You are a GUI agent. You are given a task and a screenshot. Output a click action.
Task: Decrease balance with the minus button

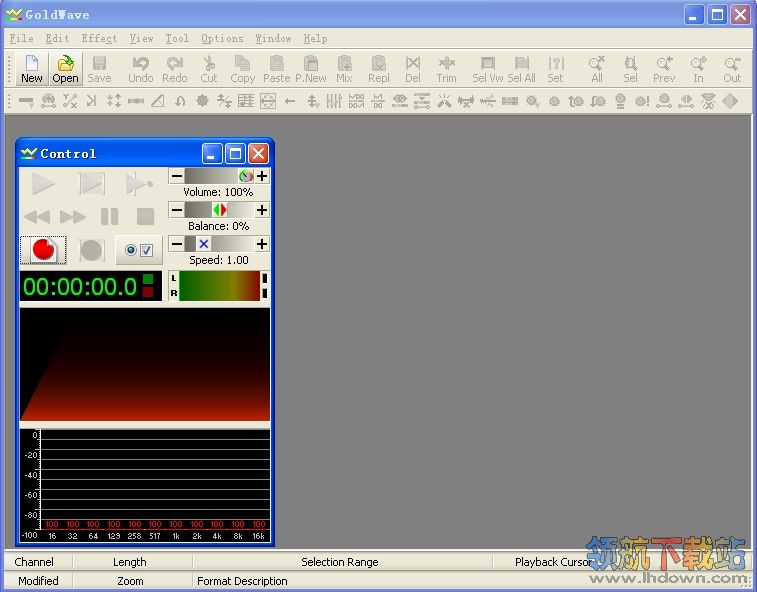177,210
